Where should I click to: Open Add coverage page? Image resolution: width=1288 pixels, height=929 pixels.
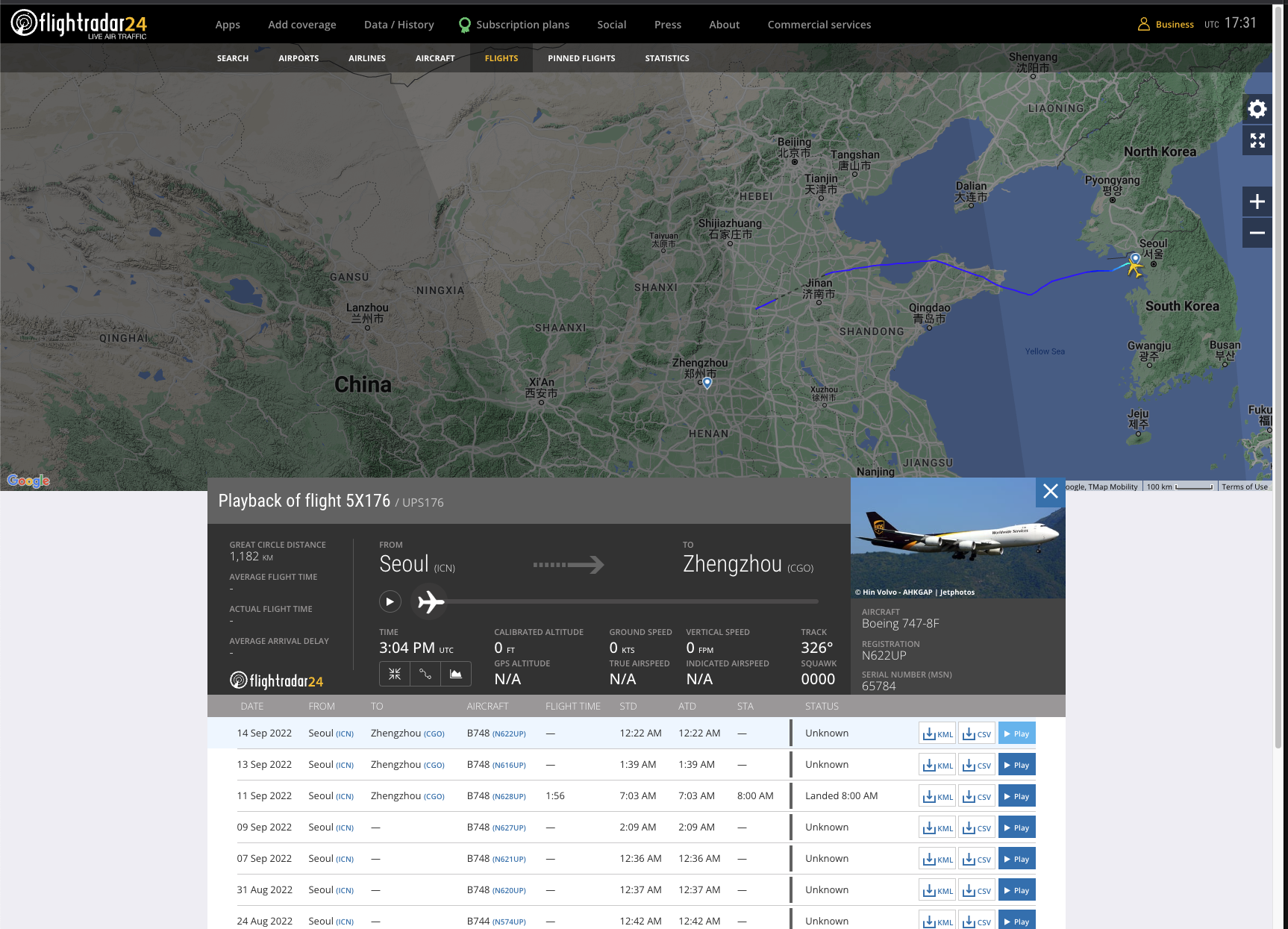(x=302, y=25)
